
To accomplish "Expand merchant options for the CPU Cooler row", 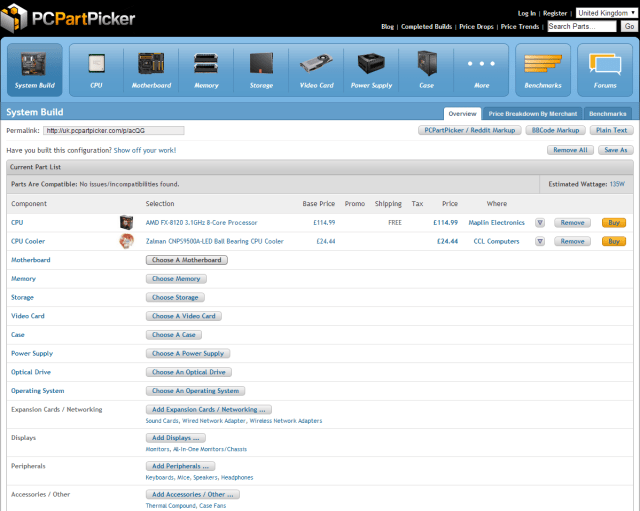I will (540, 242).
